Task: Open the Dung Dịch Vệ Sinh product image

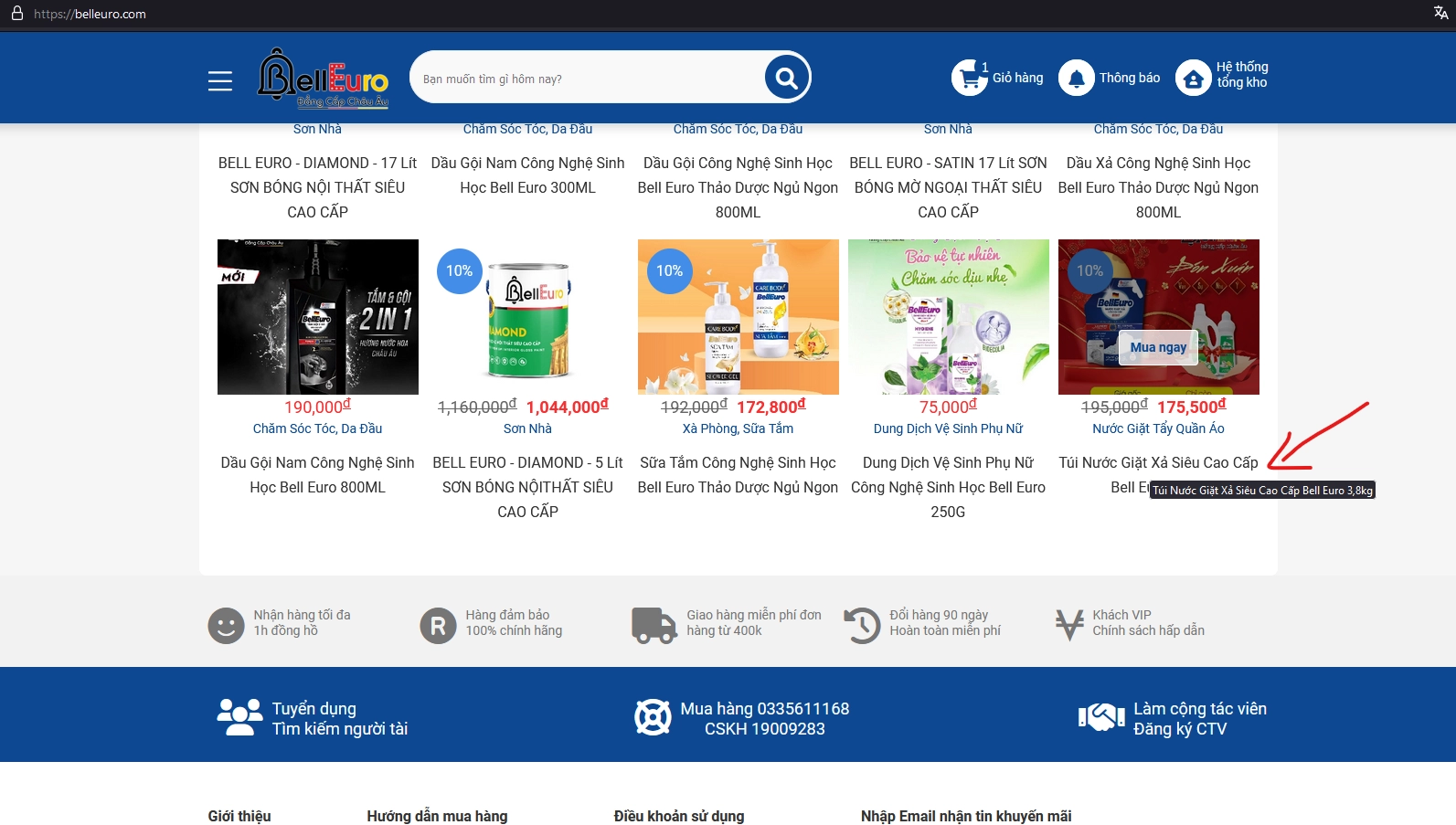Action: (x=948, y=317)
